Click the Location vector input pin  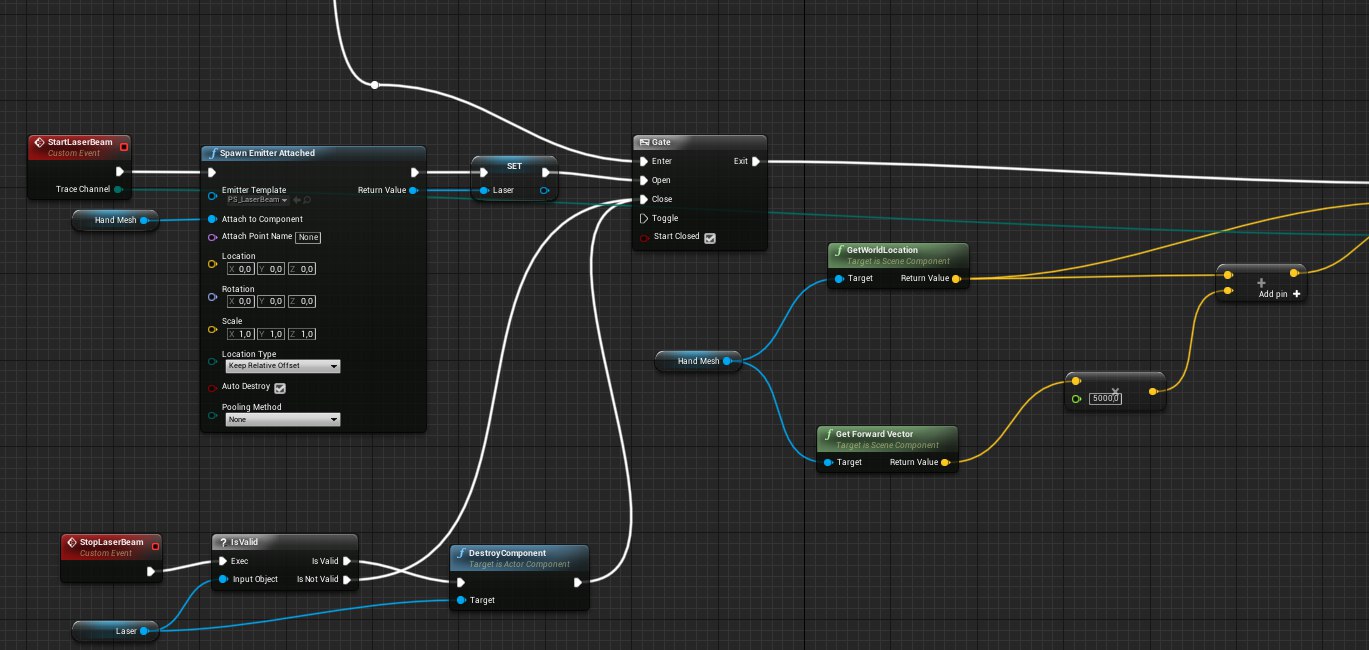212,264
